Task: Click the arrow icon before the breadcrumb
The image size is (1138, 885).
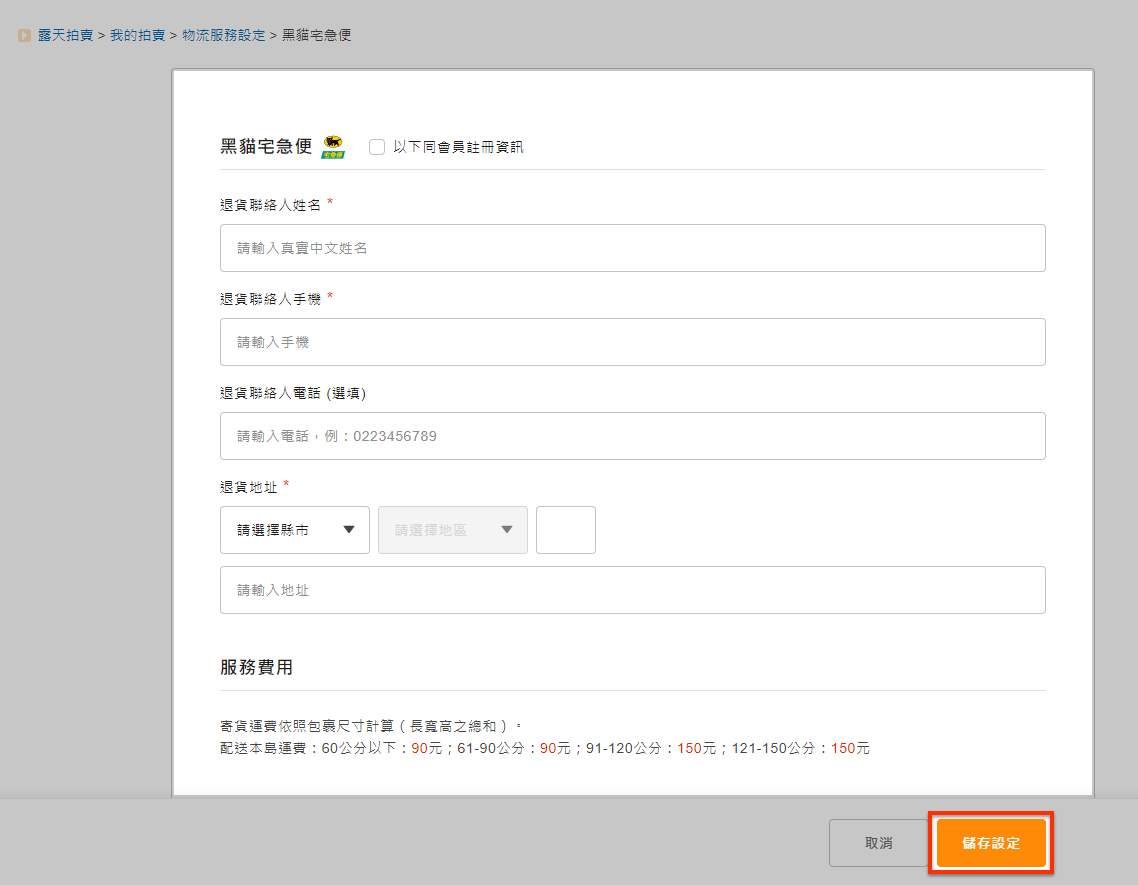Action: click(x=24, y=36)
